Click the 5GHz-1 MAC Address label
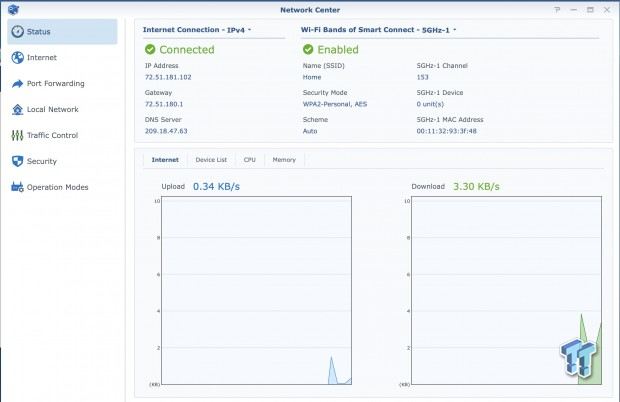Image resolution: width=620 pixels, height=402 pixels. [x=450, y=119]
